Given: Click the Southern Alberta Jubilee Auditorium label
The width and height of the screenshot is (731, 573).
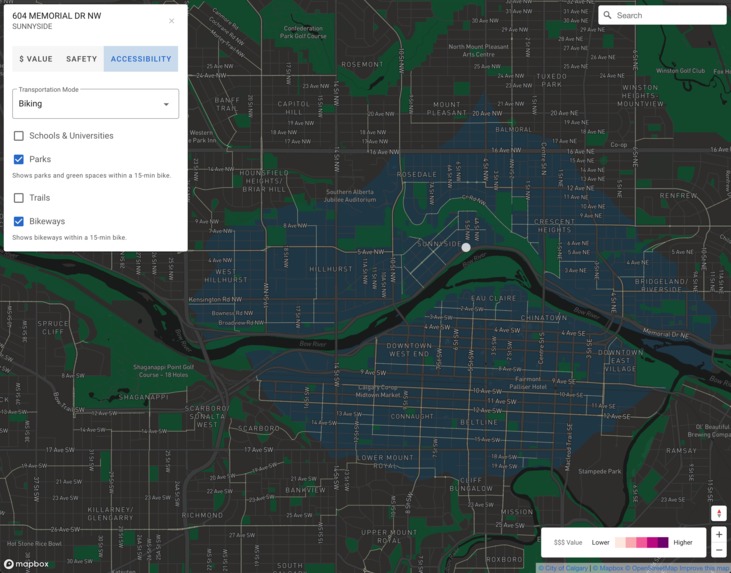Looking at the screenshot, I should point(350,196).
